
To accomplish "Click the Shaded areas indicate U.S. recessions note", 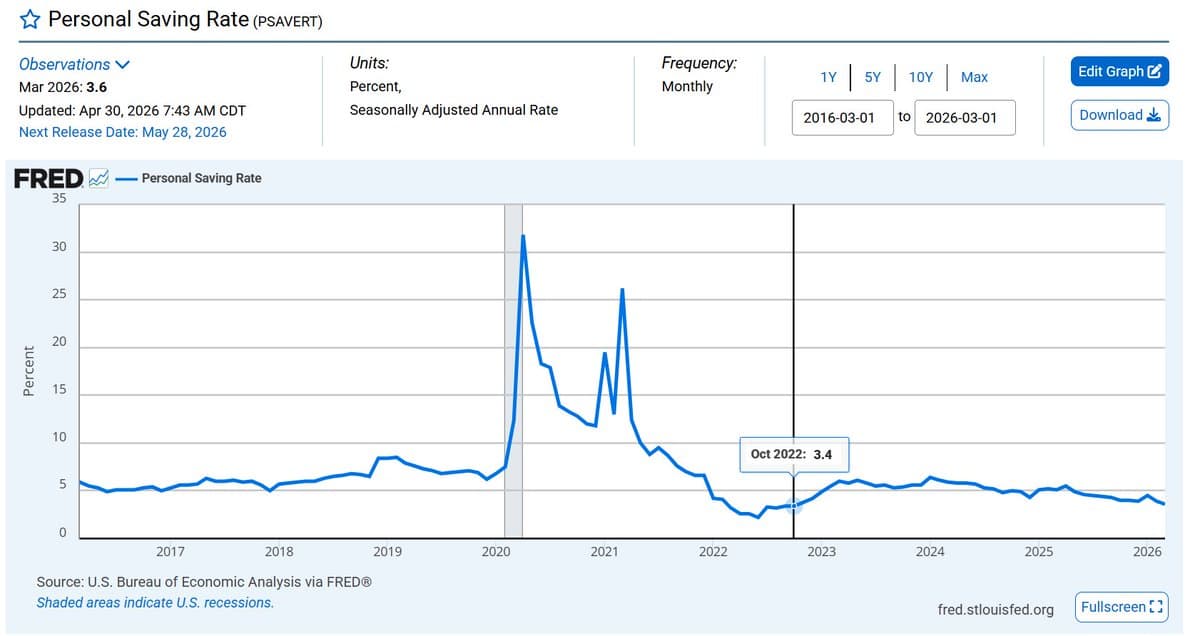I will [155, 603].
